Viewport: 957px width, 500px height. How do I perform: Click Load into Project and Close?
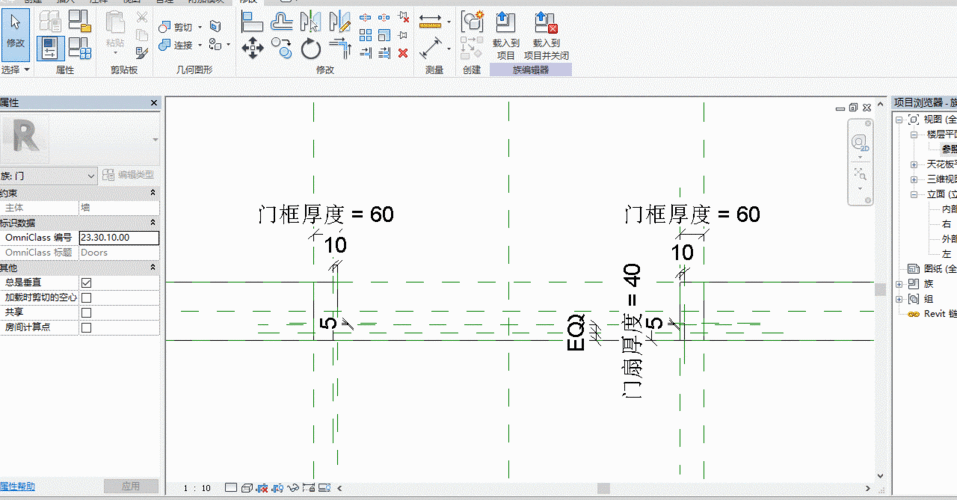[x=546, y=35]
